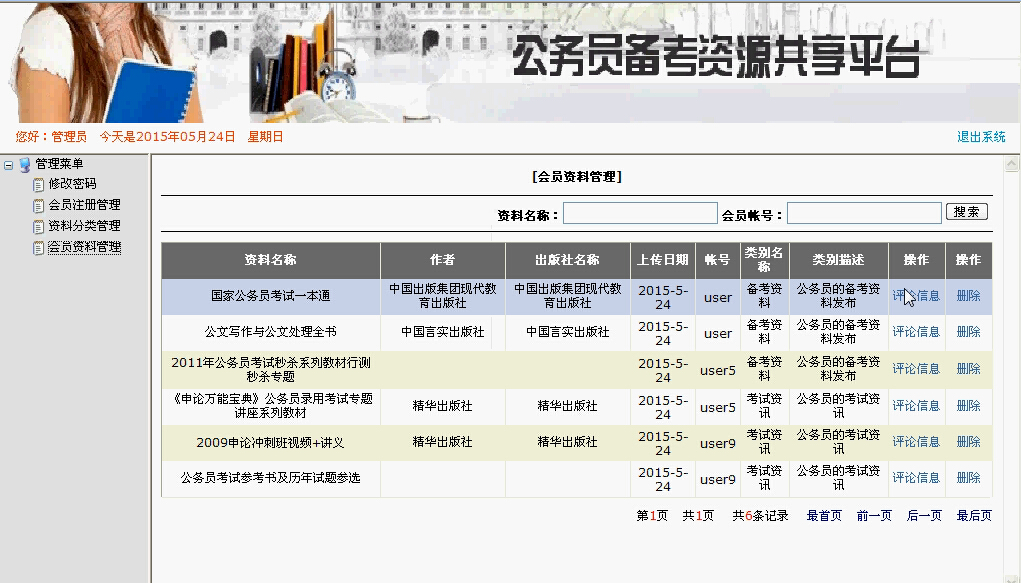This screenshot has width=1021, height=583.
Task: Open 会员注册管理 menu item
Action: pyautogui.click(x=85, y=205)
